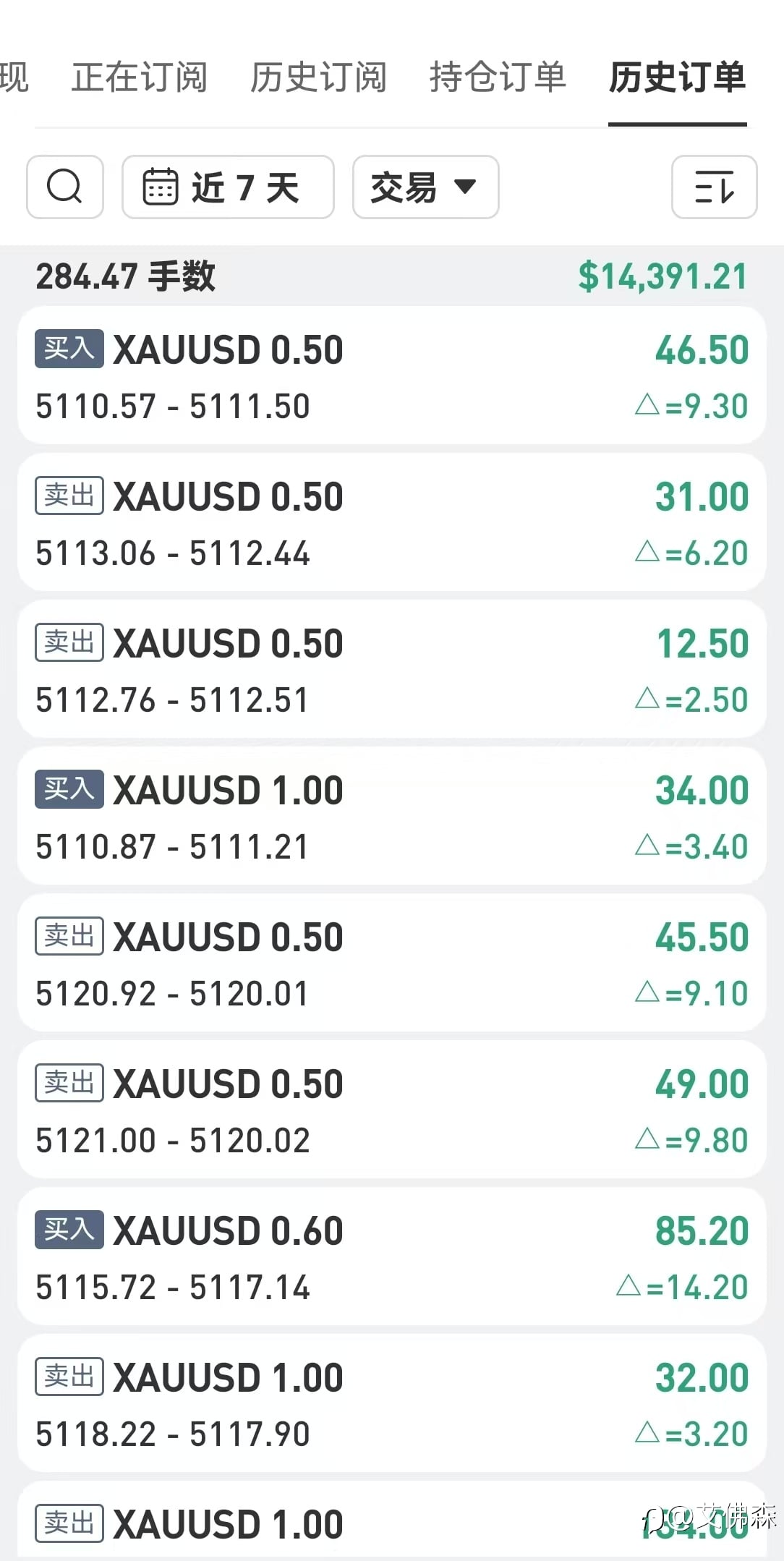784x1561 pixels.
Task: Click the search magnifier icon
Action: tap(64, 187)
